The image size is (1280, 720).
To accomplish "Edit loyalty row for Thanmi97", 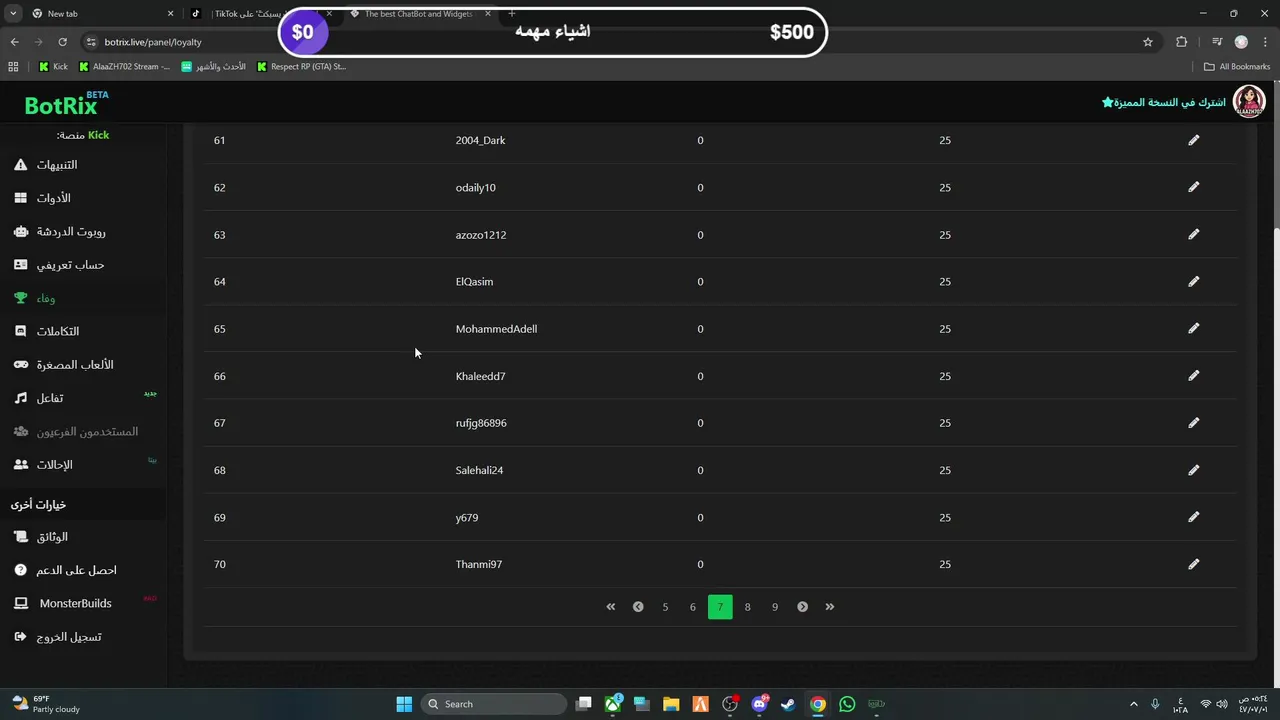I will point(1193,564).
